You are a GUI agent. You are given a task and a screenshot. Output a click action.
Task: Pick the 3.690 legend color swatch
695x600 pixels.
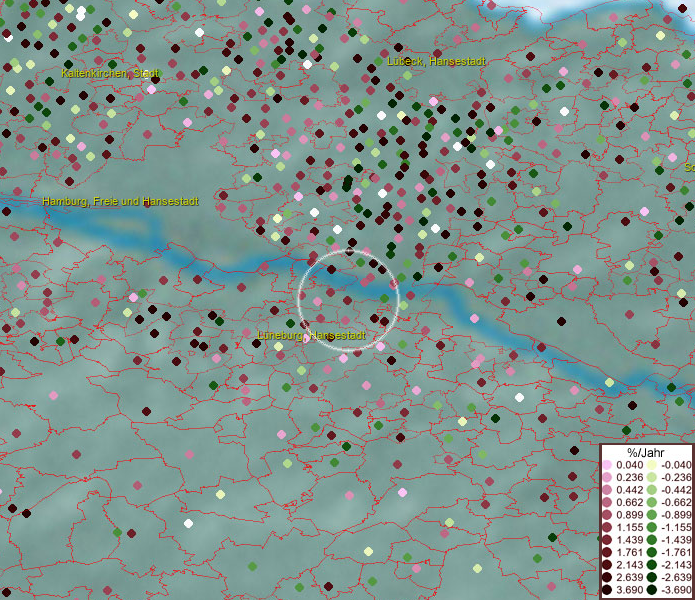(607, 590)
